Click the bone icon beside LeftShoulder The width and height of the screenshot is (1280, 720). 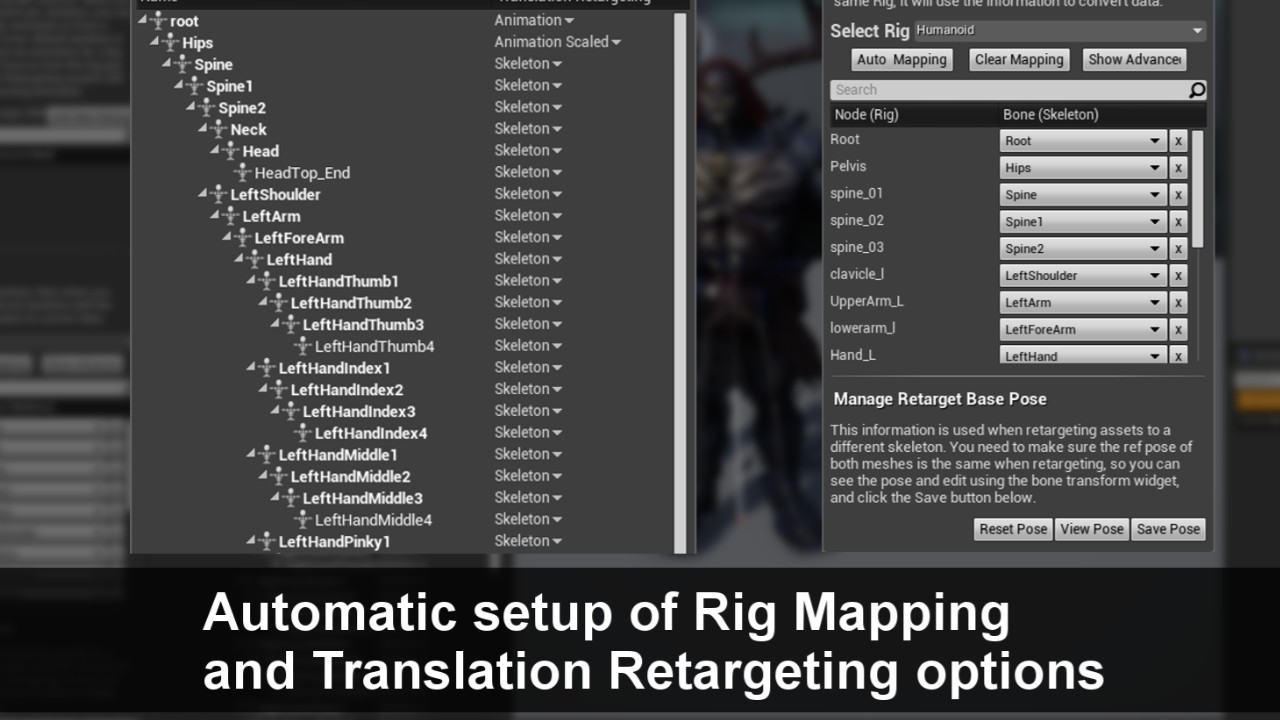pyautogui.click(x=218, y=195)
